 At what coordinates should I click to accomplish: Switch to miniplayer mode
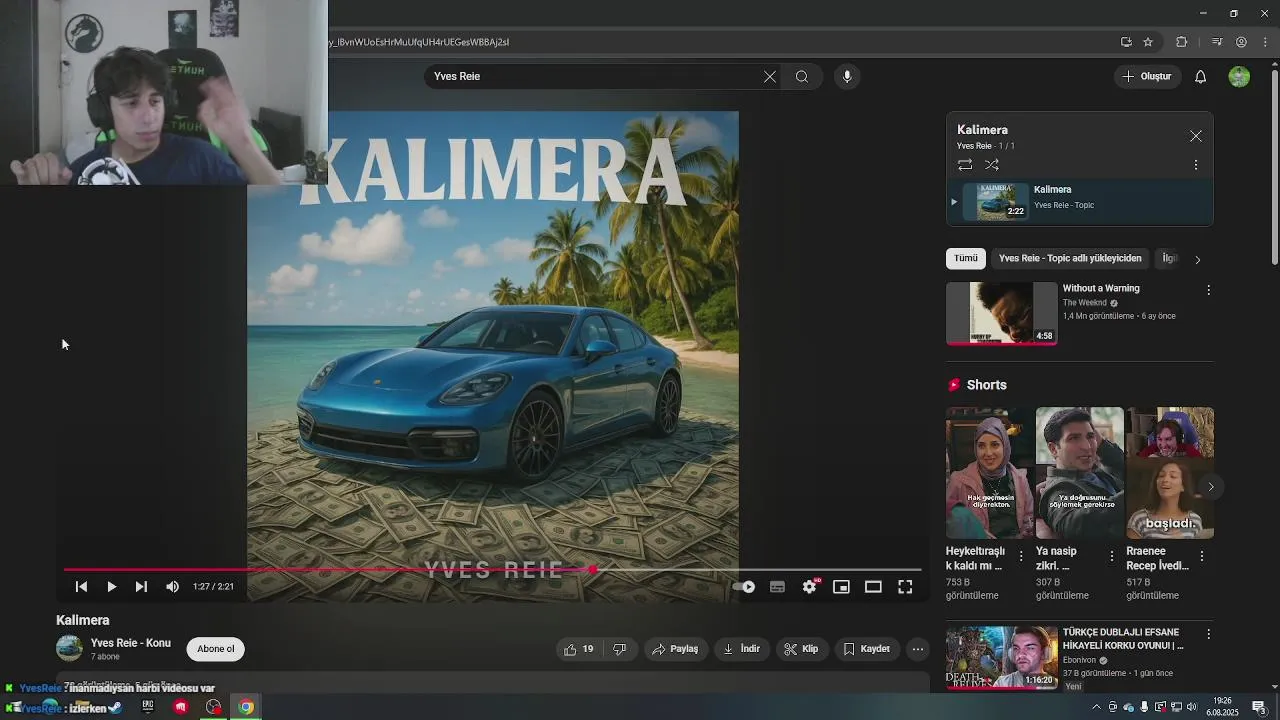click(841, 587)
